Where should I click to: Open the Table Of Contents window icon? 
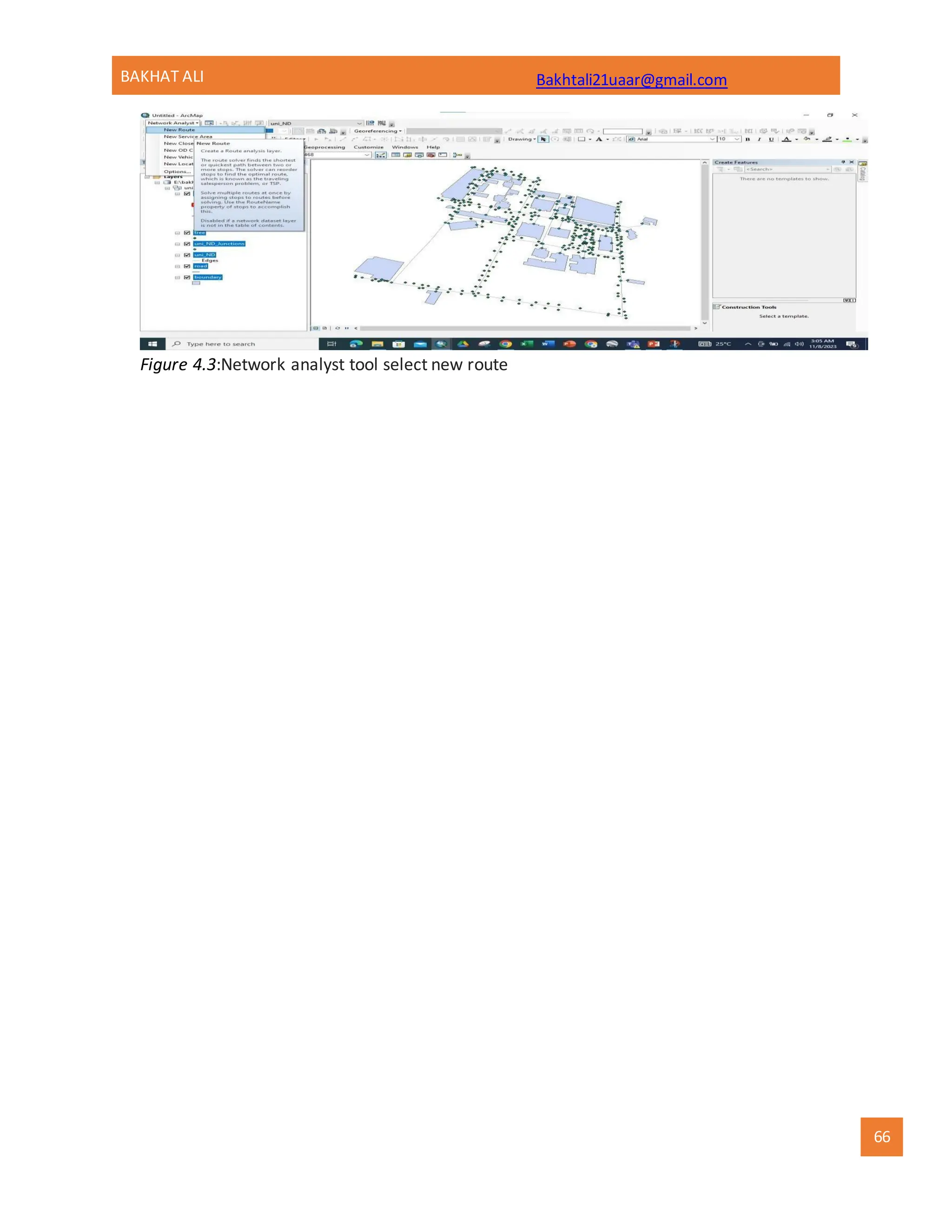coord(396,155)
